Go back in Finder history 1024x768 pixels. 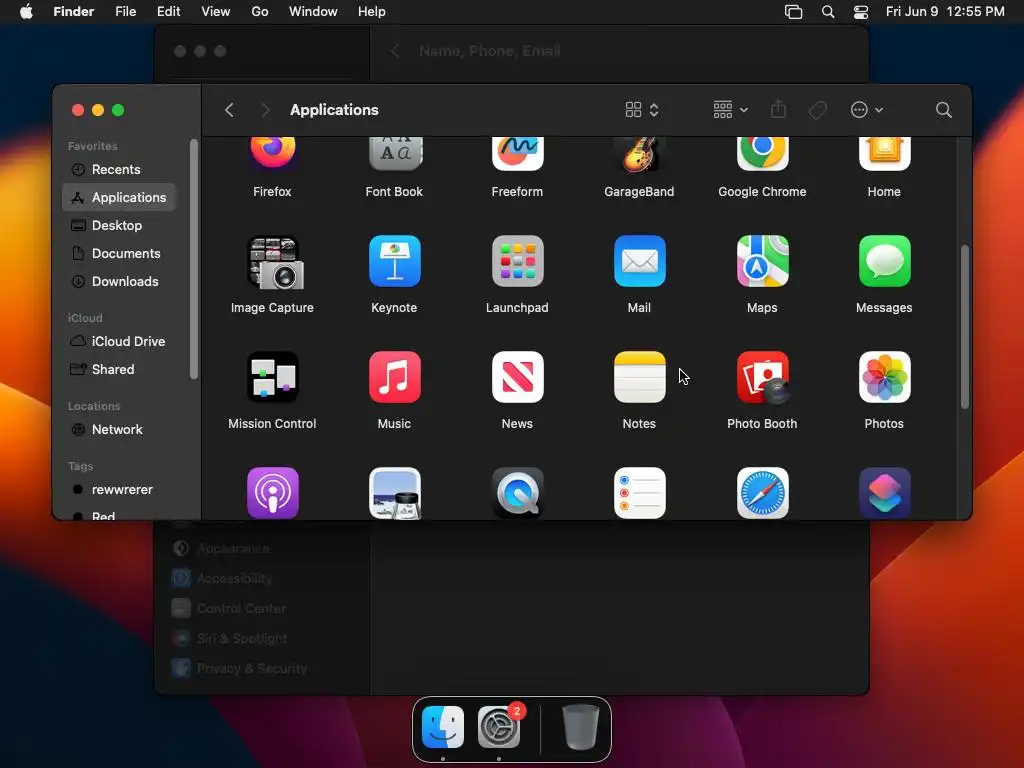click(x=229, y=110)
